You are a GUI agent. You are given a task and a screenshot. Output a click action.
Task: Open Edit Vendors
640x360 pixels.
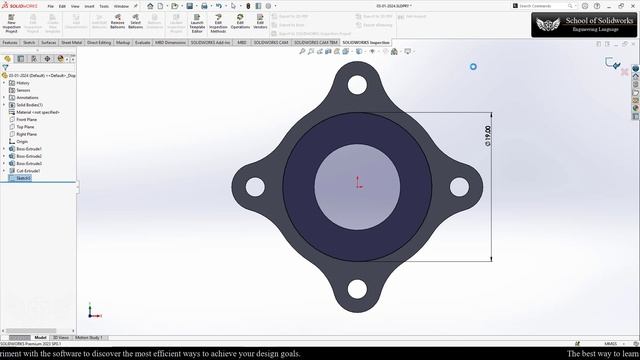coord(260,21)
